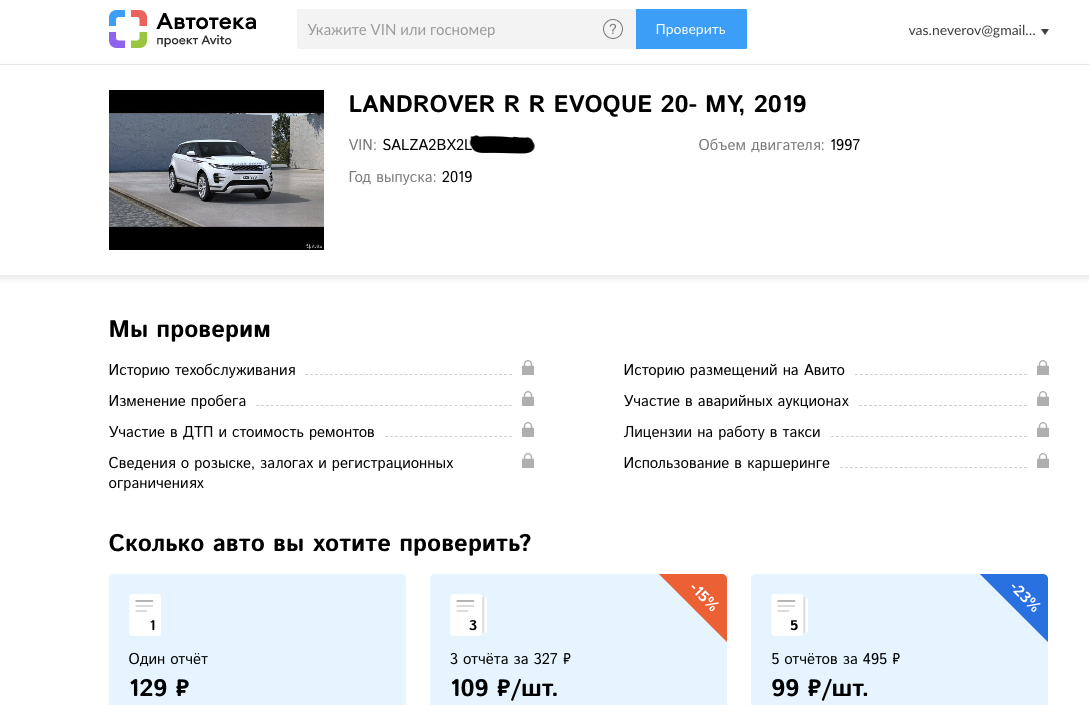The height and width of the screenshot is (705, 1089).
Task: Click the -23% discount ribbon
Action: pos(1023,597)
